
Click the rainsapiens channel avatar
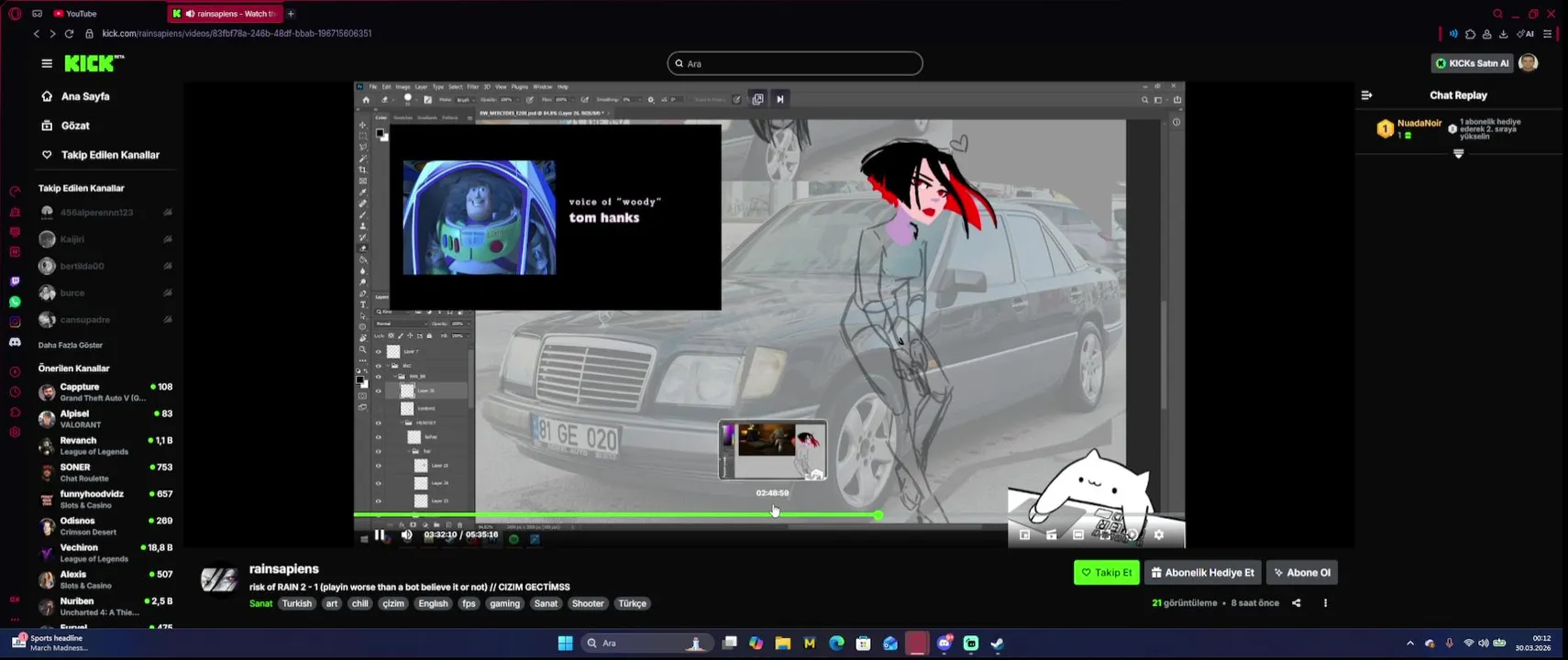[x=219, y=578]
